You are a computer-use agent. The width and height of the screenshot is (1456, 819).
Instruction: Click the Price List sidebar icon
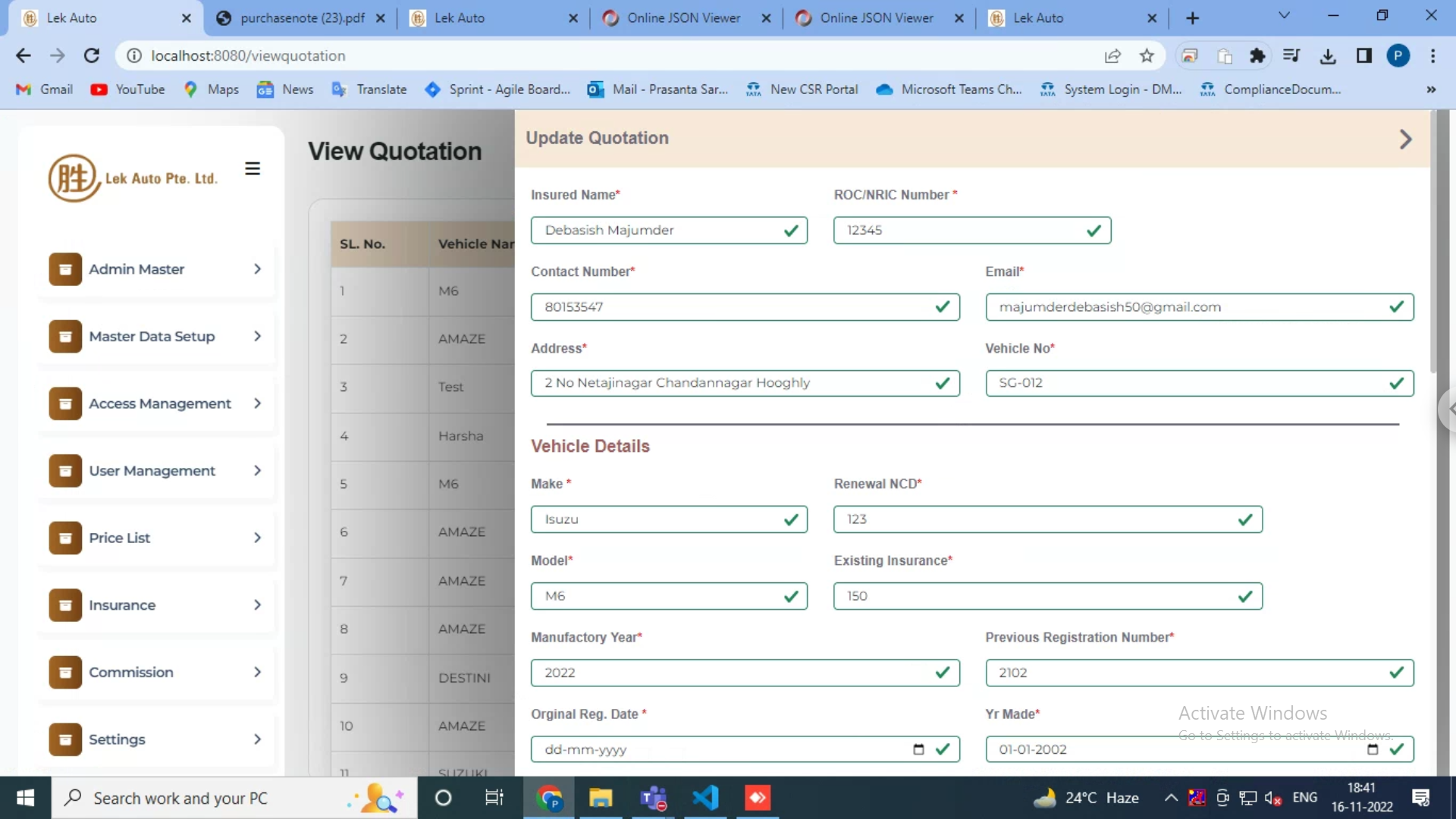[65, 538]
